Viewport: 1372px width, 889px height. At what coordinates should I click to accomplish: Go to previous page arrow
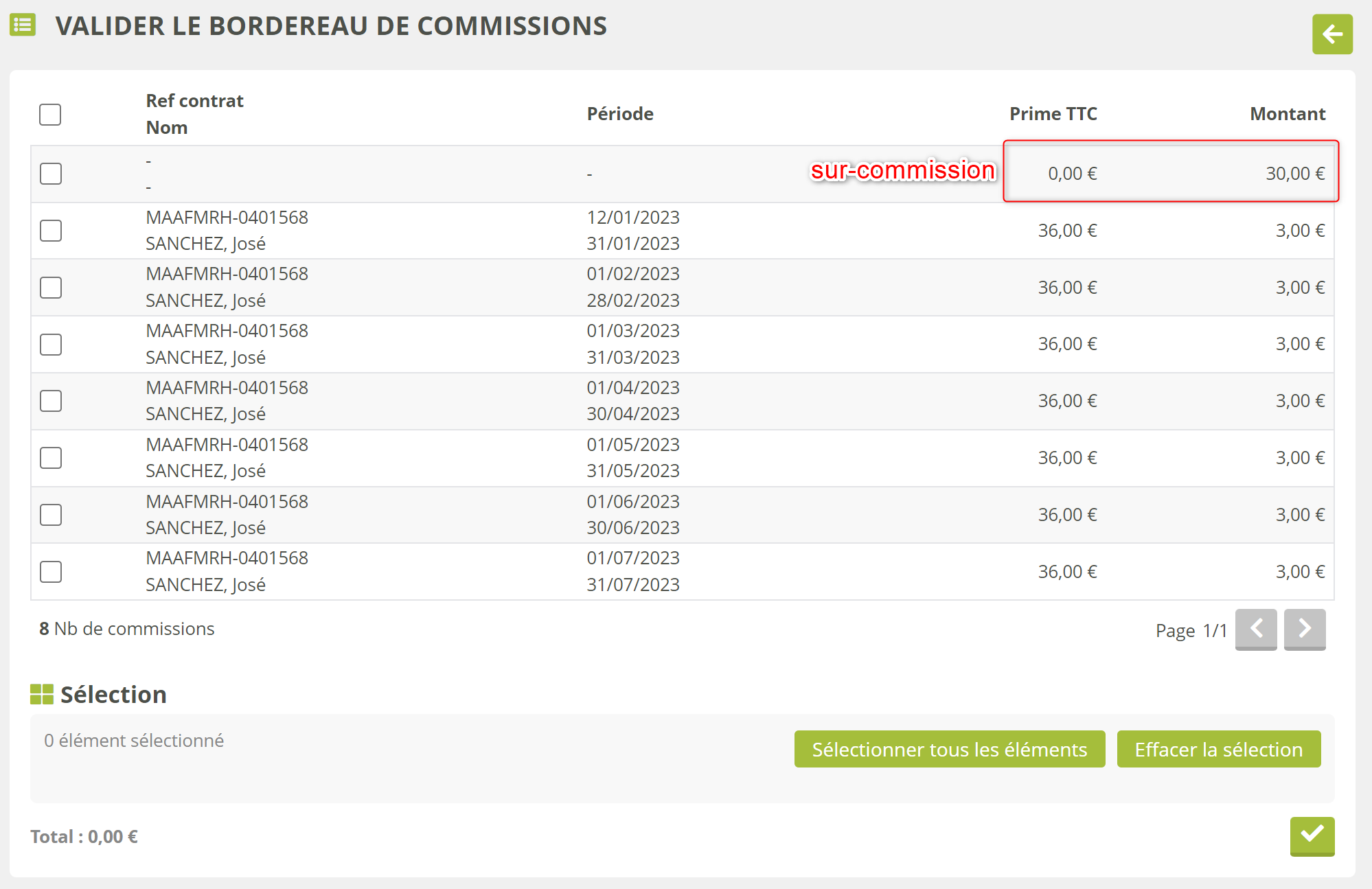coord(1255,629)
